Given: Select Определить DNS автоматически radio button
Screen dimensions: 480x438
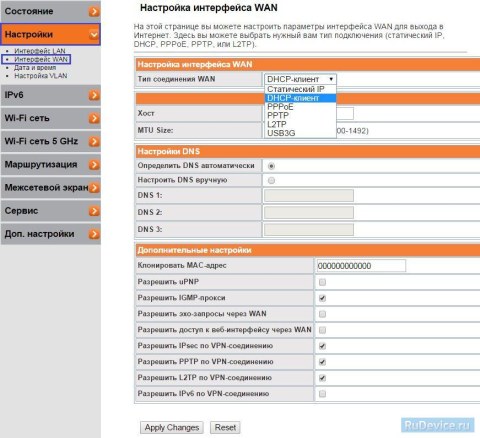Looking at the screenshot, I should tap(271, 166).
